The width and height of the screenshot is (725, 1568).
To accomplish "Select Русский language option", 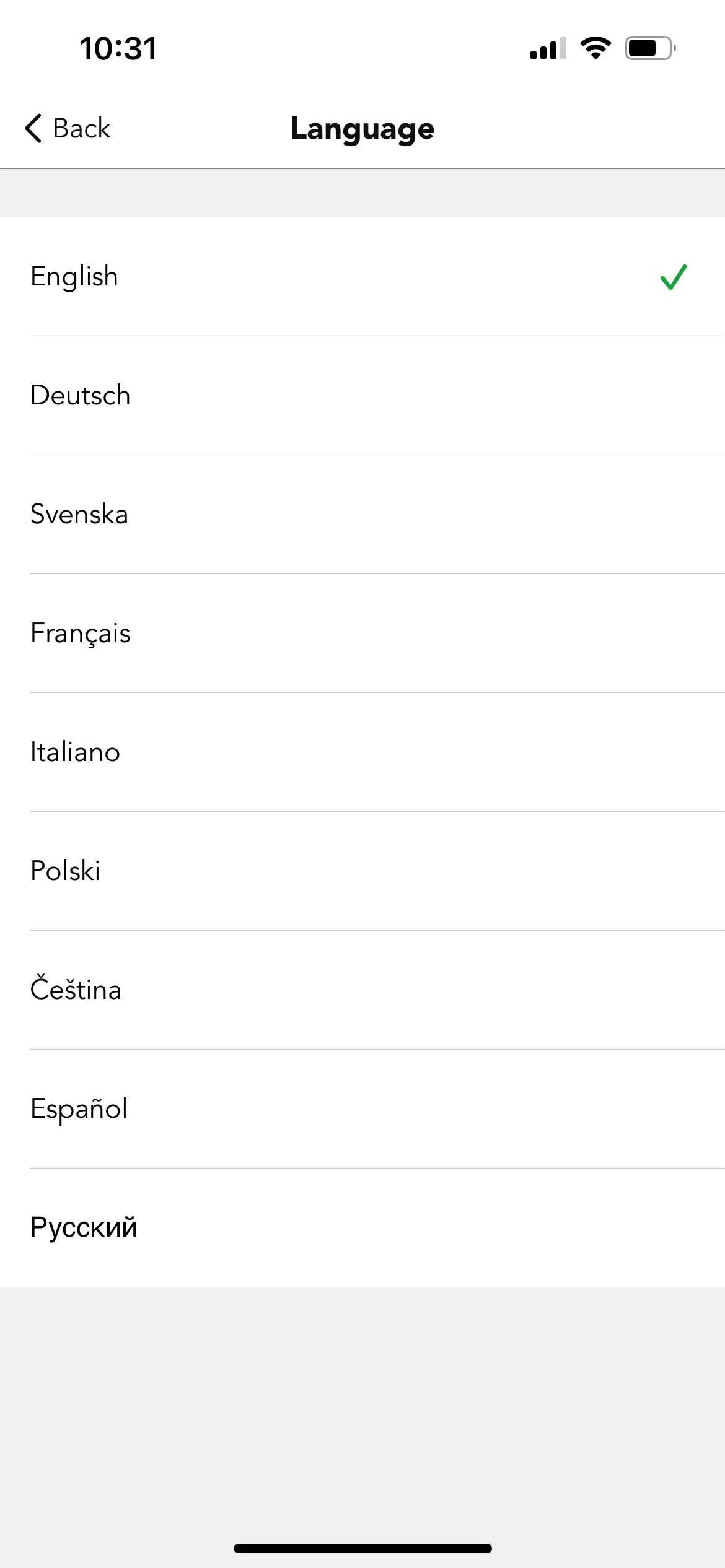I will pos(362,1228).
